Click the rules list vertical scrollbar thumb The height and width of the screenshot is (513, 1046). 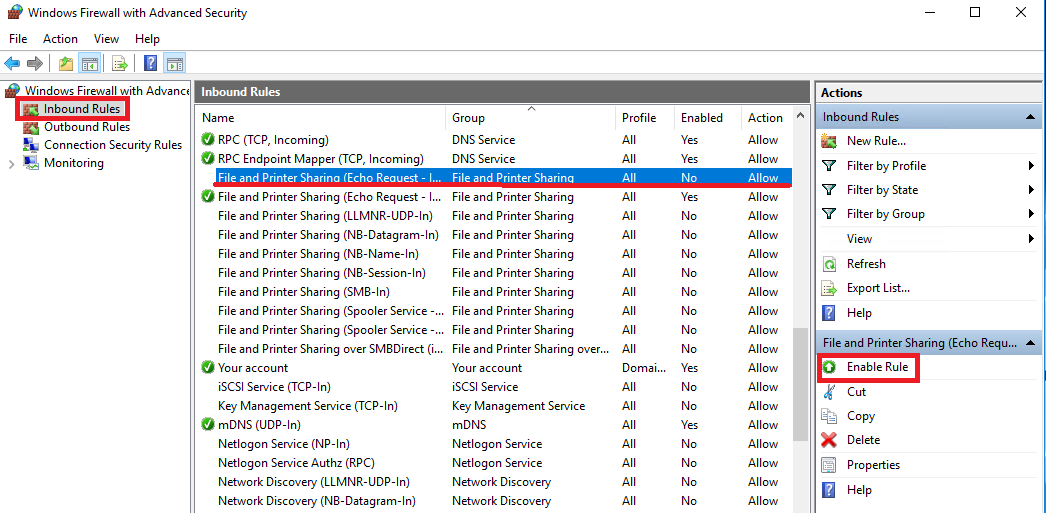799,384
